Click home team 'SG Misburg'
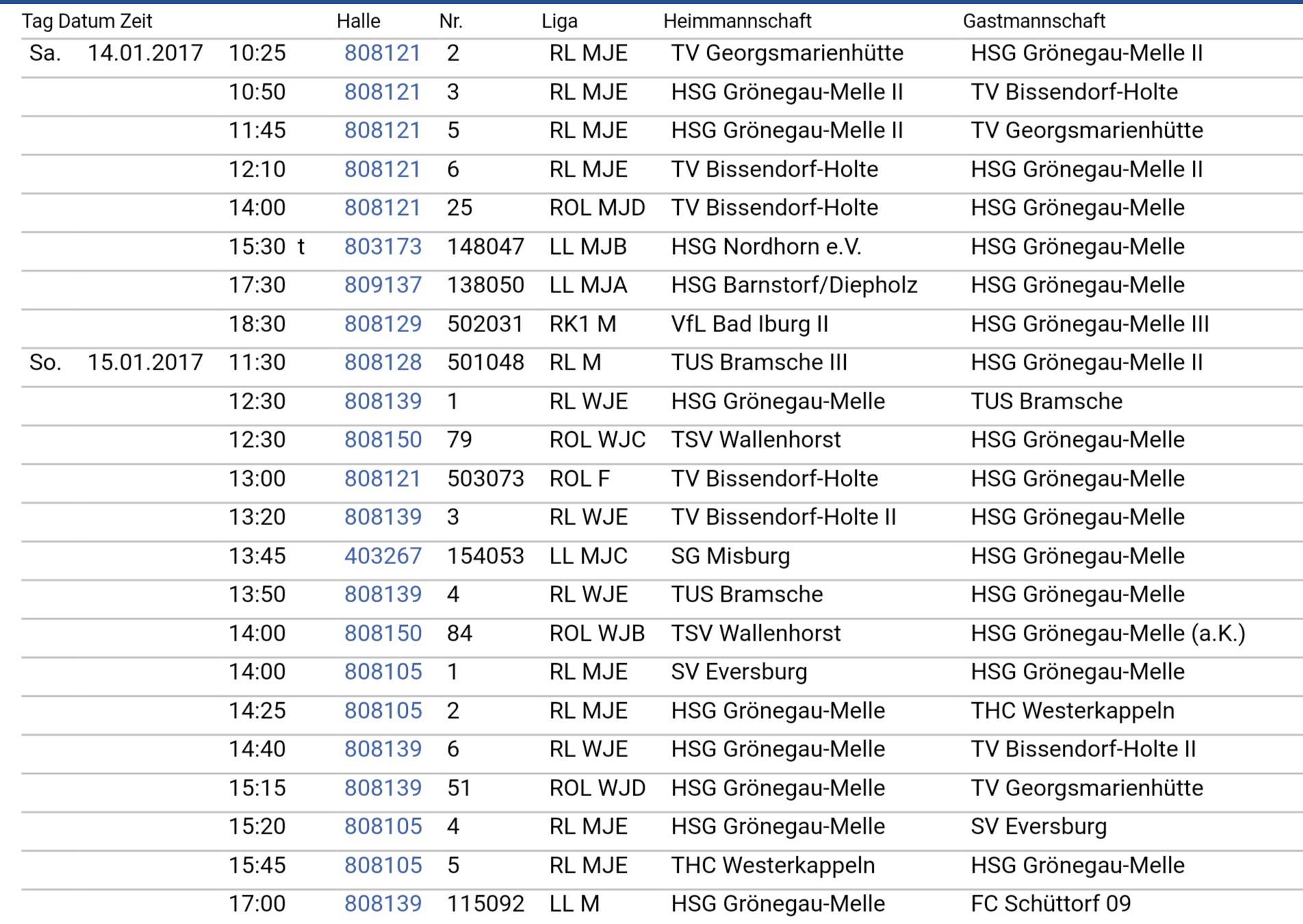This screenshot has height=924, width=1303. point(730,556)
